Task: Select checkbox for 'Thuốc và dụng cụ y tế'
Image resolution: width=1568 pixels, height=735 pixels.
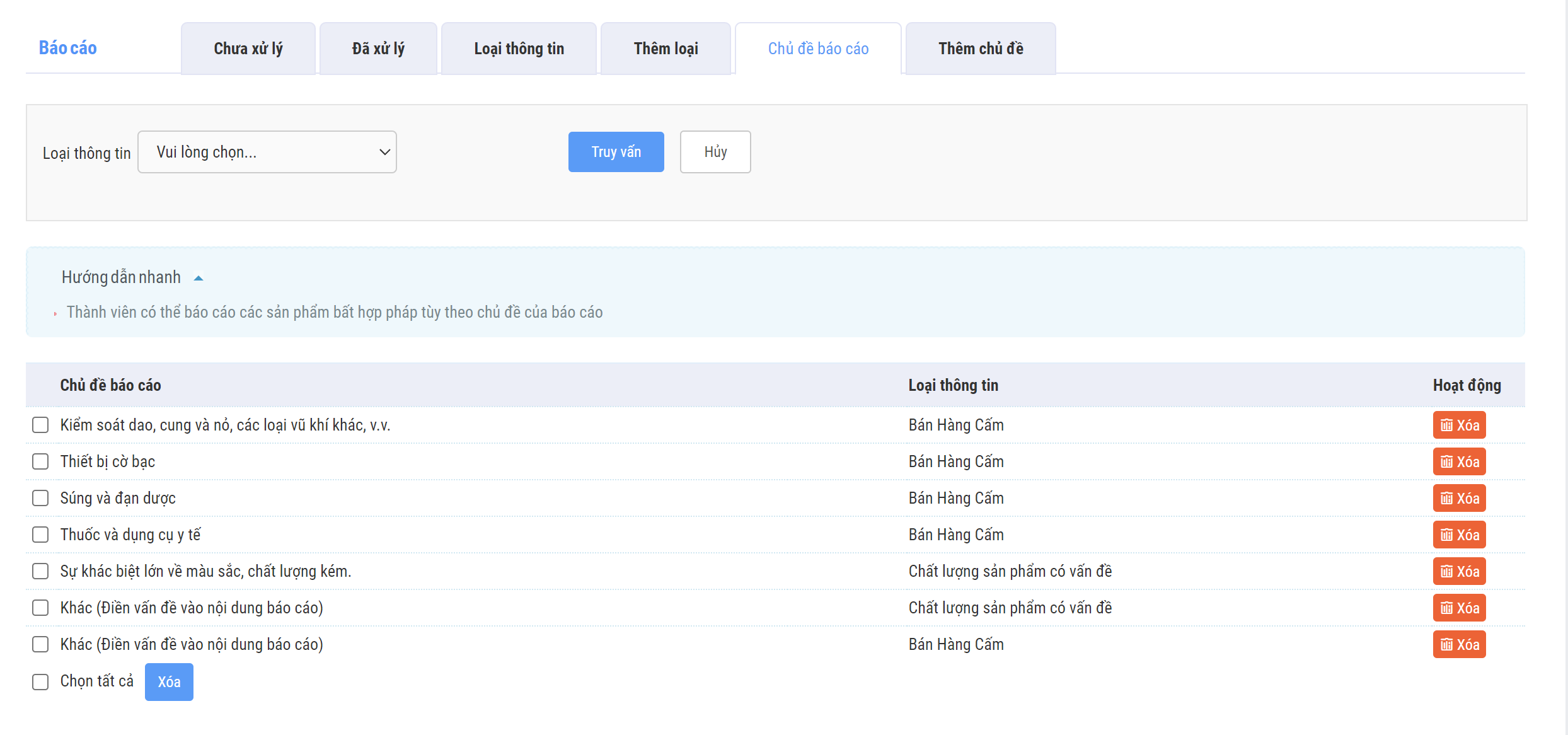Action: (40, 535)
